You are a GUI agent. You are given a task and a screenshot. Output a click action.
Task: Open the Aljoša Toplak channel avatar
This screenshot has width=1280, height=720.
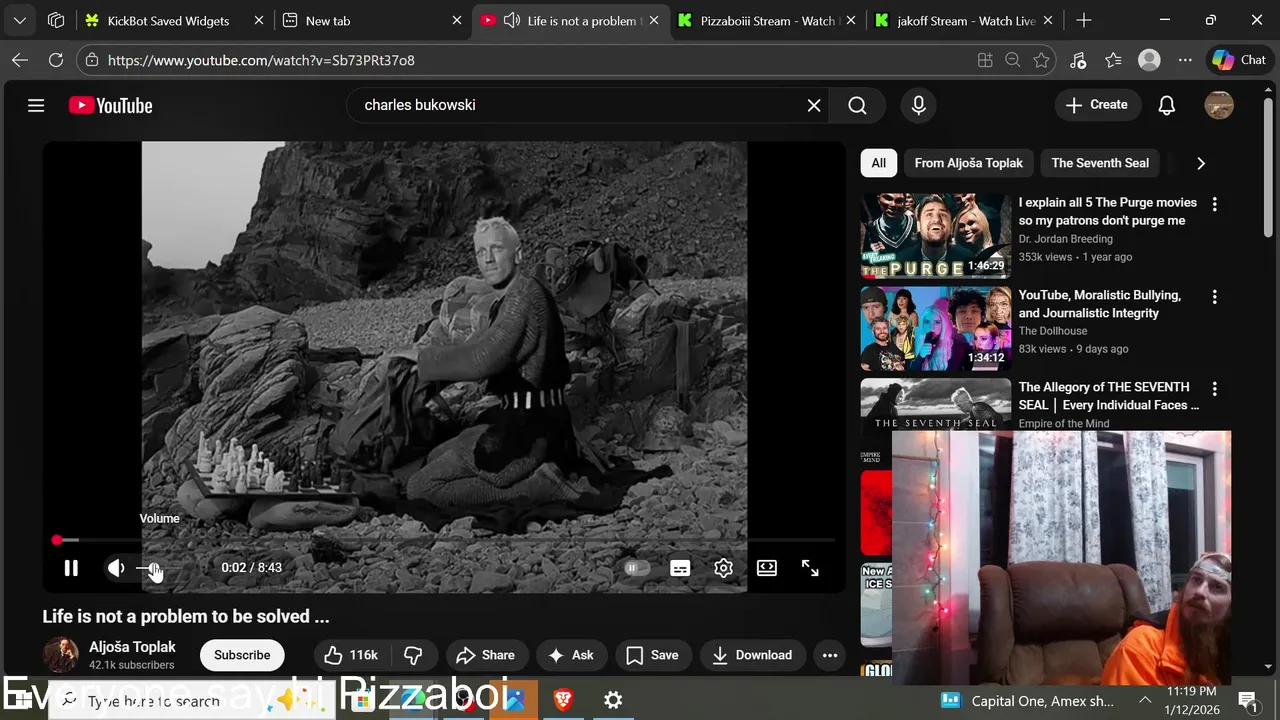[60, 655]
